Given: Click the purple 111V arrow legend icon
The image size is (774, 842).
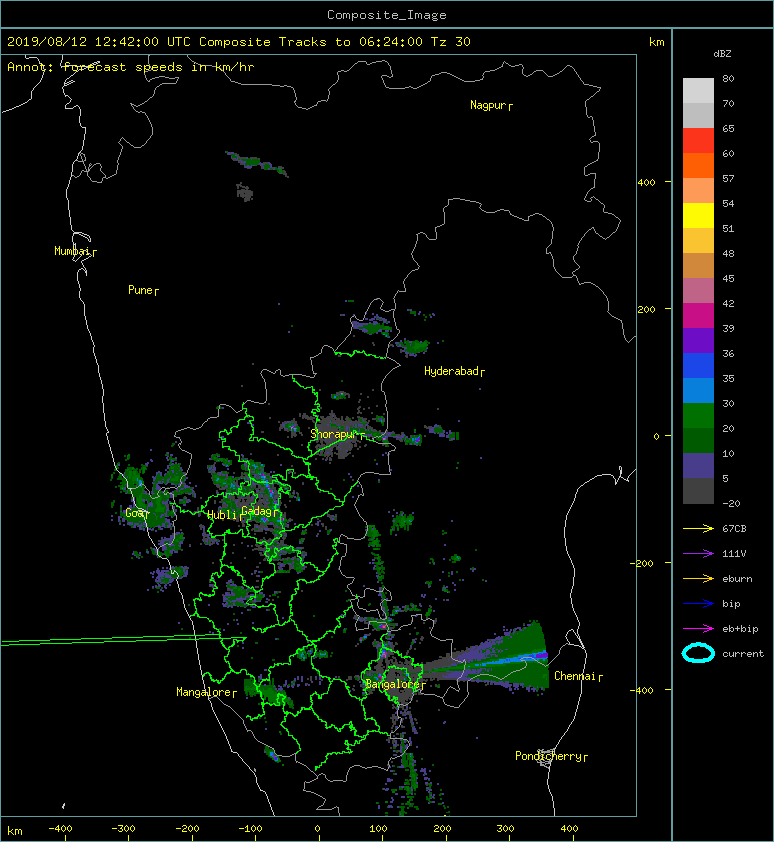Looking at the screenshot, I should pyautogui.click(x=698, y=554).
